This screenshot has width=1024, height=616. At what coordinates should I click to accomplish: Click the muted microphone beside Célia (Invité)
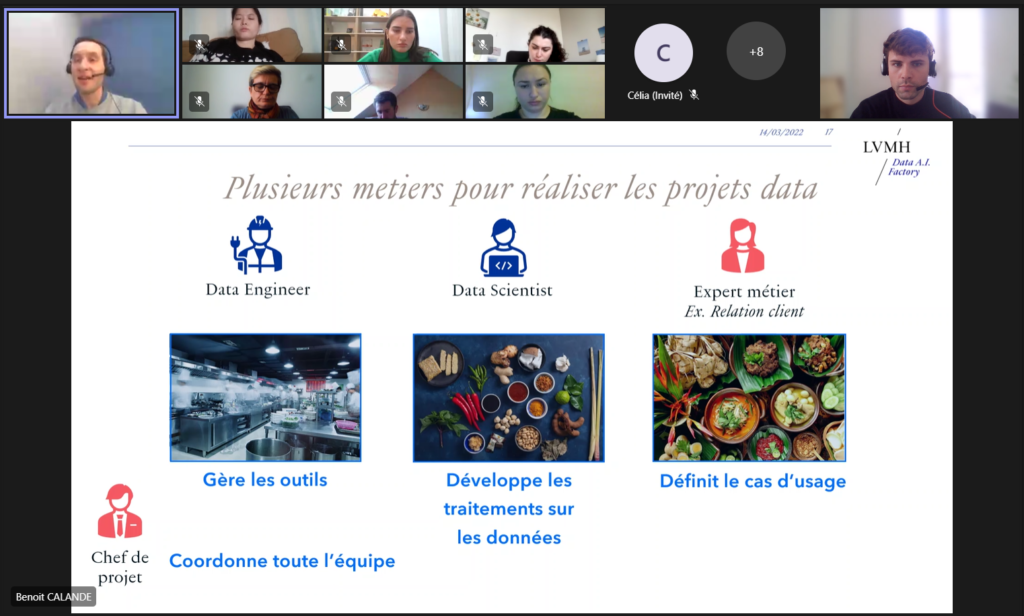click(694, 95)
